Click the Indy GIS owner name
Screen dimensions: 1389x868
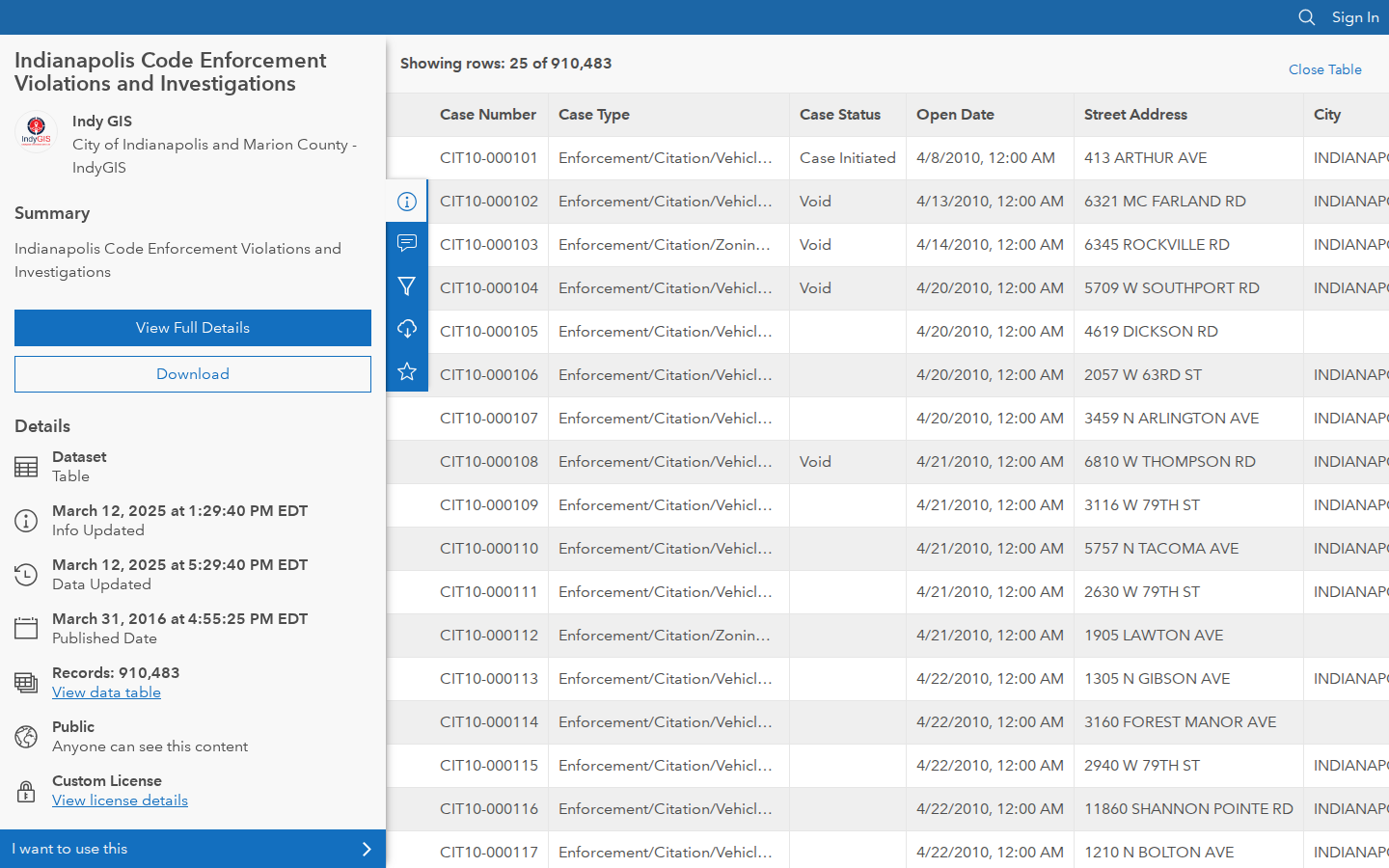click(102, 122)
